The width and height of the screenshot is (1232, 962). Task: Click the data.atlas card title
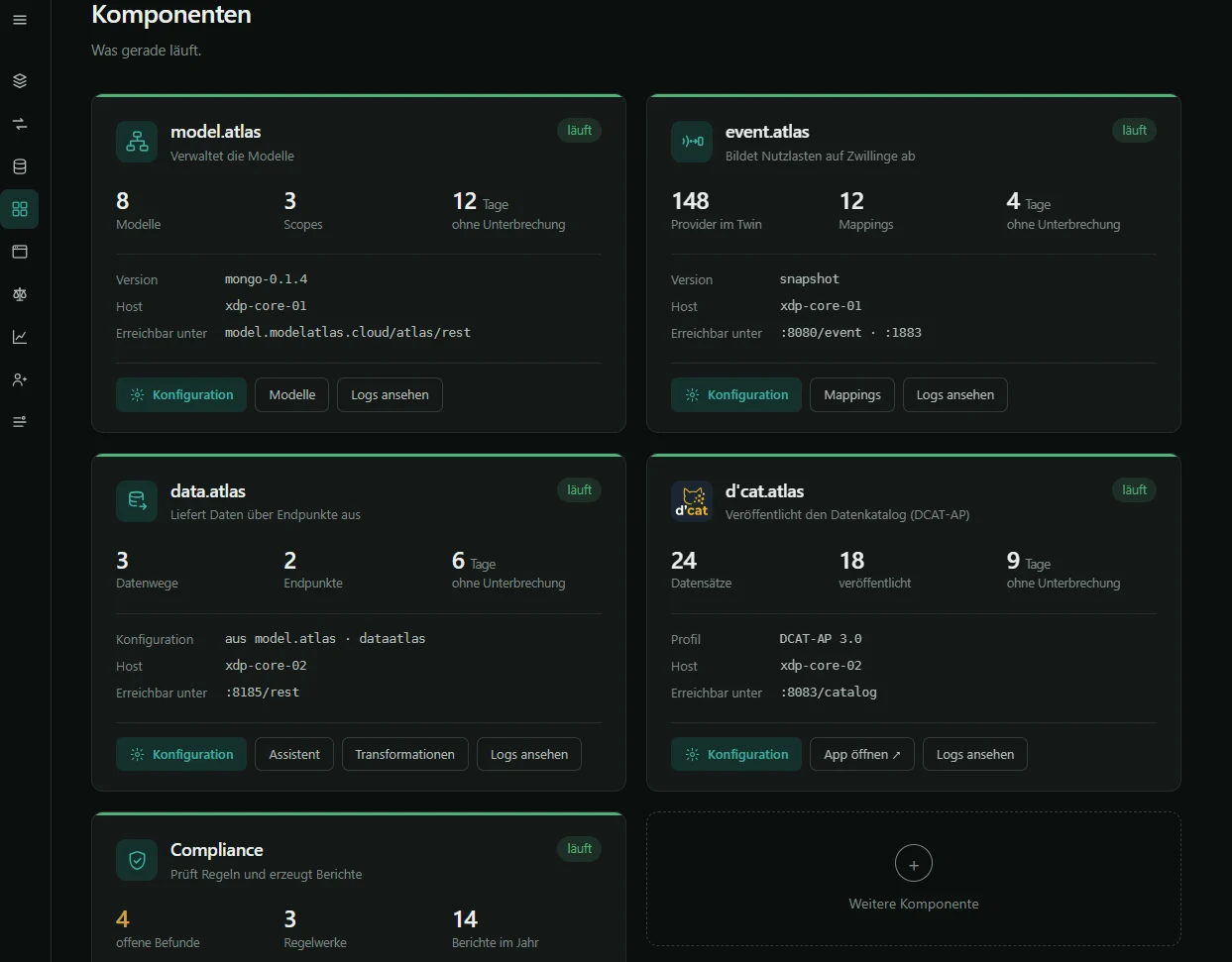(208, 491)
